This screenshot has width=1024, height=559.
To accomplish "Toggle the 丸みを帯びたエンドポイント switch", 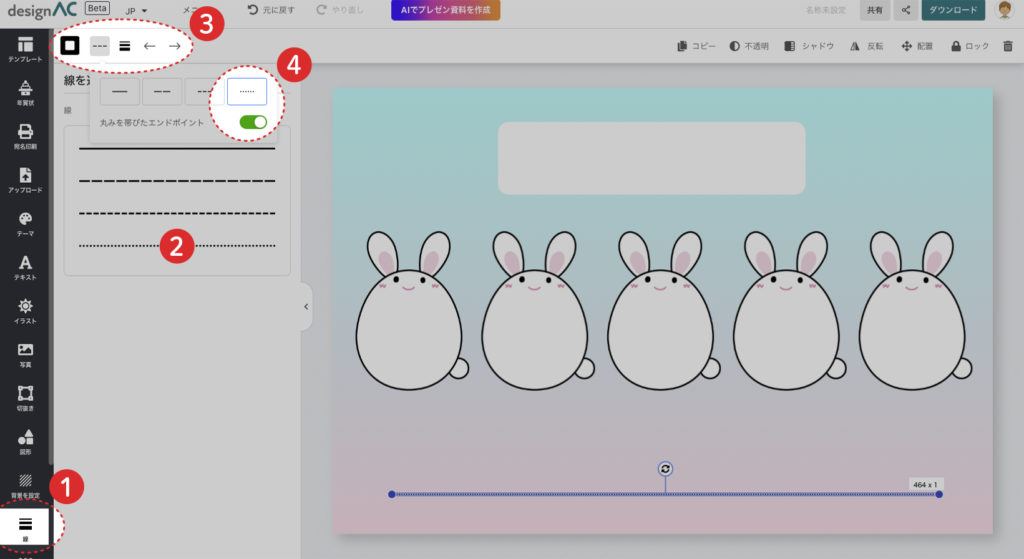I will 253,122.
